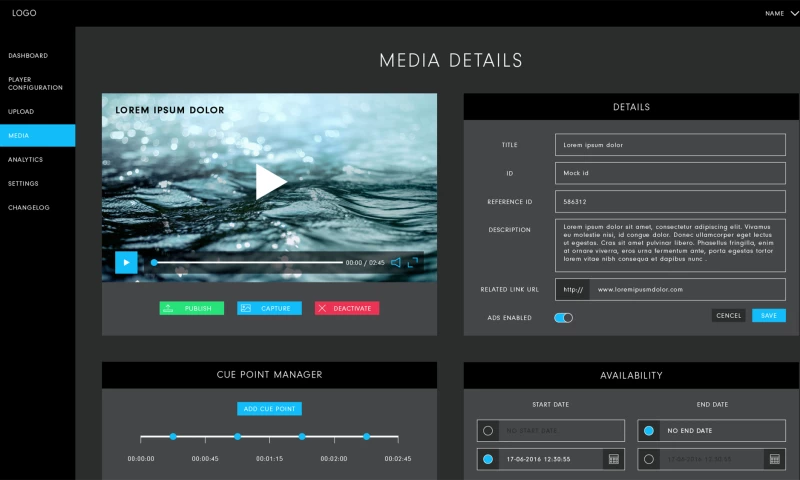Click the 00:02:45 timeline label
The width and height of the screenshot is (800, 480).
click(398, 459)
